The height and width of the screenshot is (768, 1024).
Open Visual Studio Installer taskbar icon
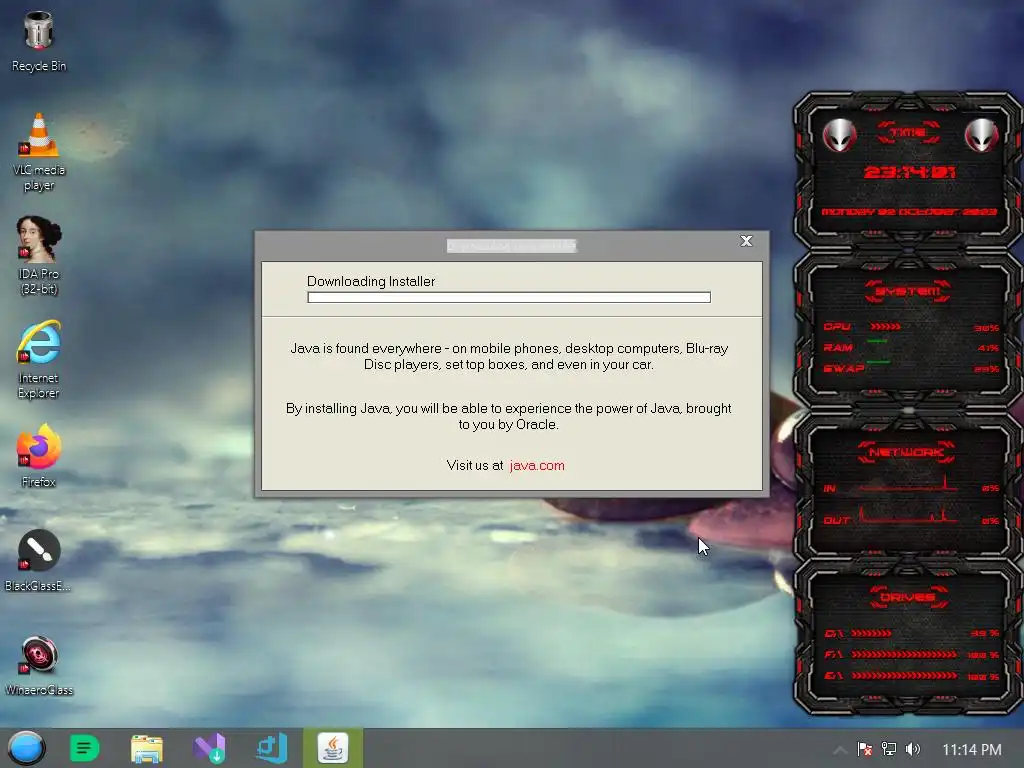[210, 748]
